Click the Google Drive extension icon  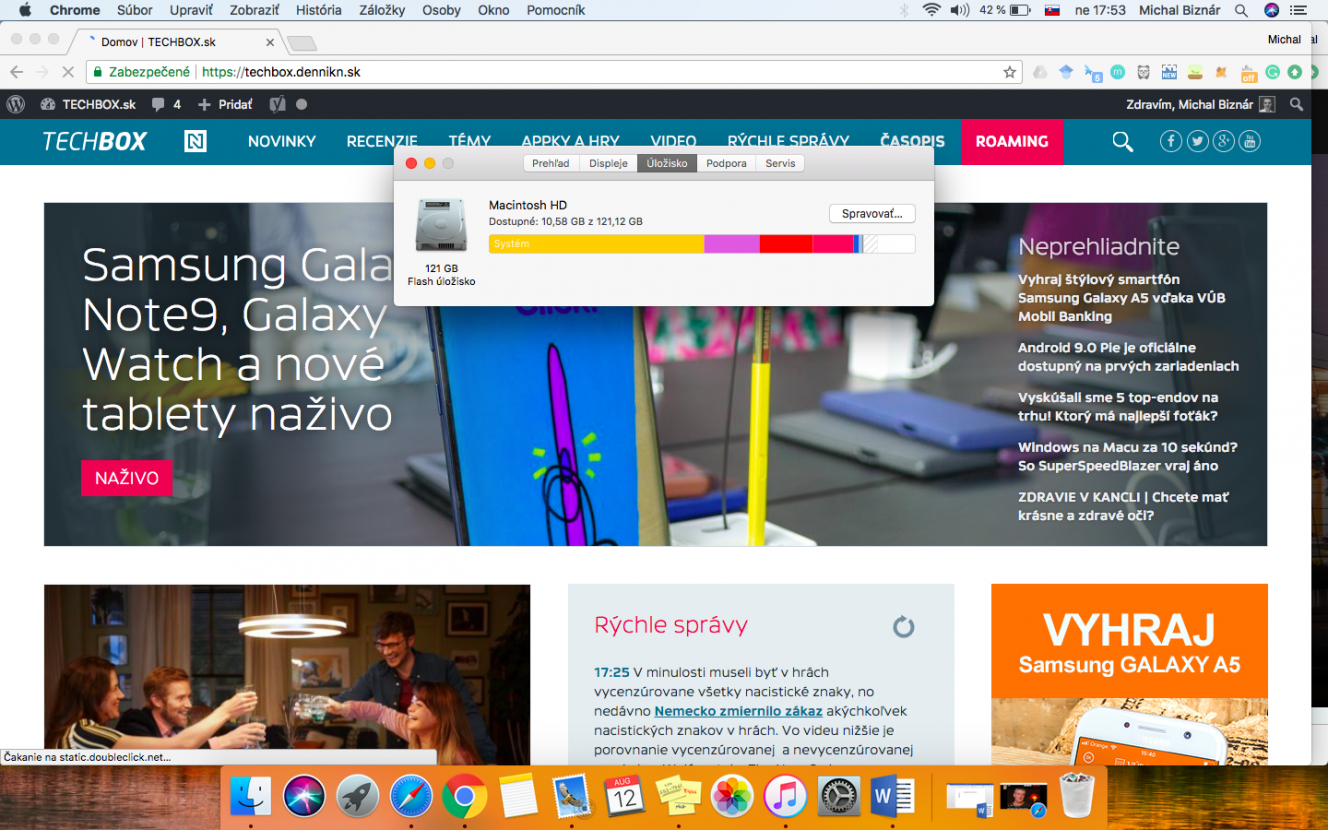pos(1040,72)
